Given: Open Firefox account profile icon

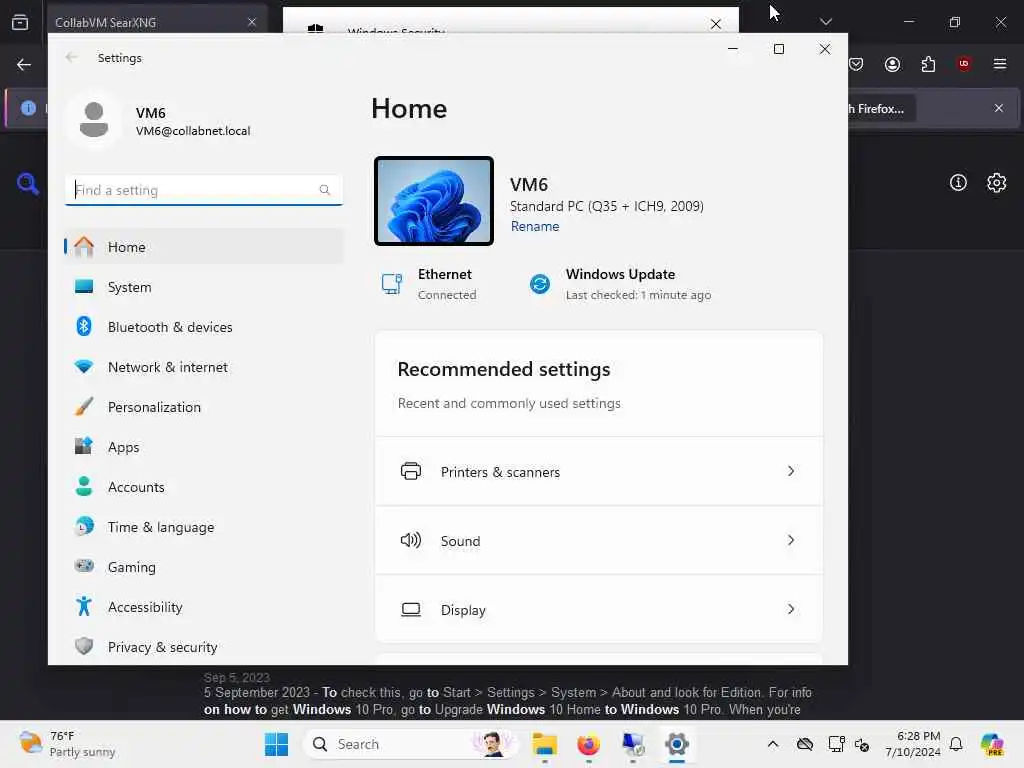Looking at the screenshot, I should pos(892,64).
